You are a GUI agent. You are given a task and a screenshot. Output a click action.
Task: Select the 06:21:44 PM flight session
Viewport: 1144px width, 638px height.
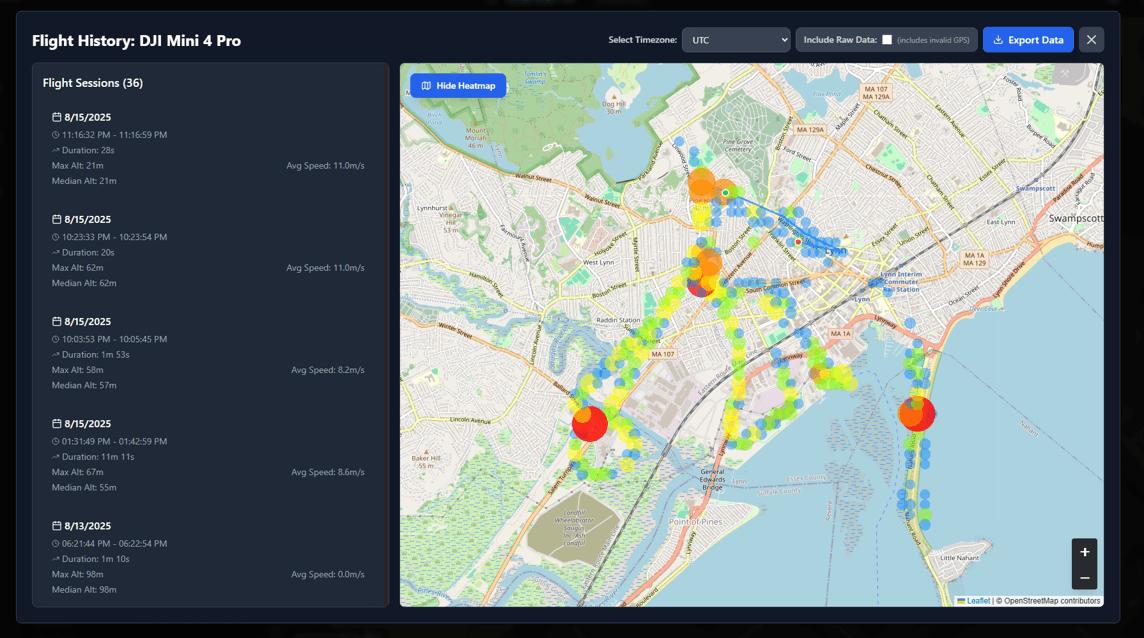208,557
